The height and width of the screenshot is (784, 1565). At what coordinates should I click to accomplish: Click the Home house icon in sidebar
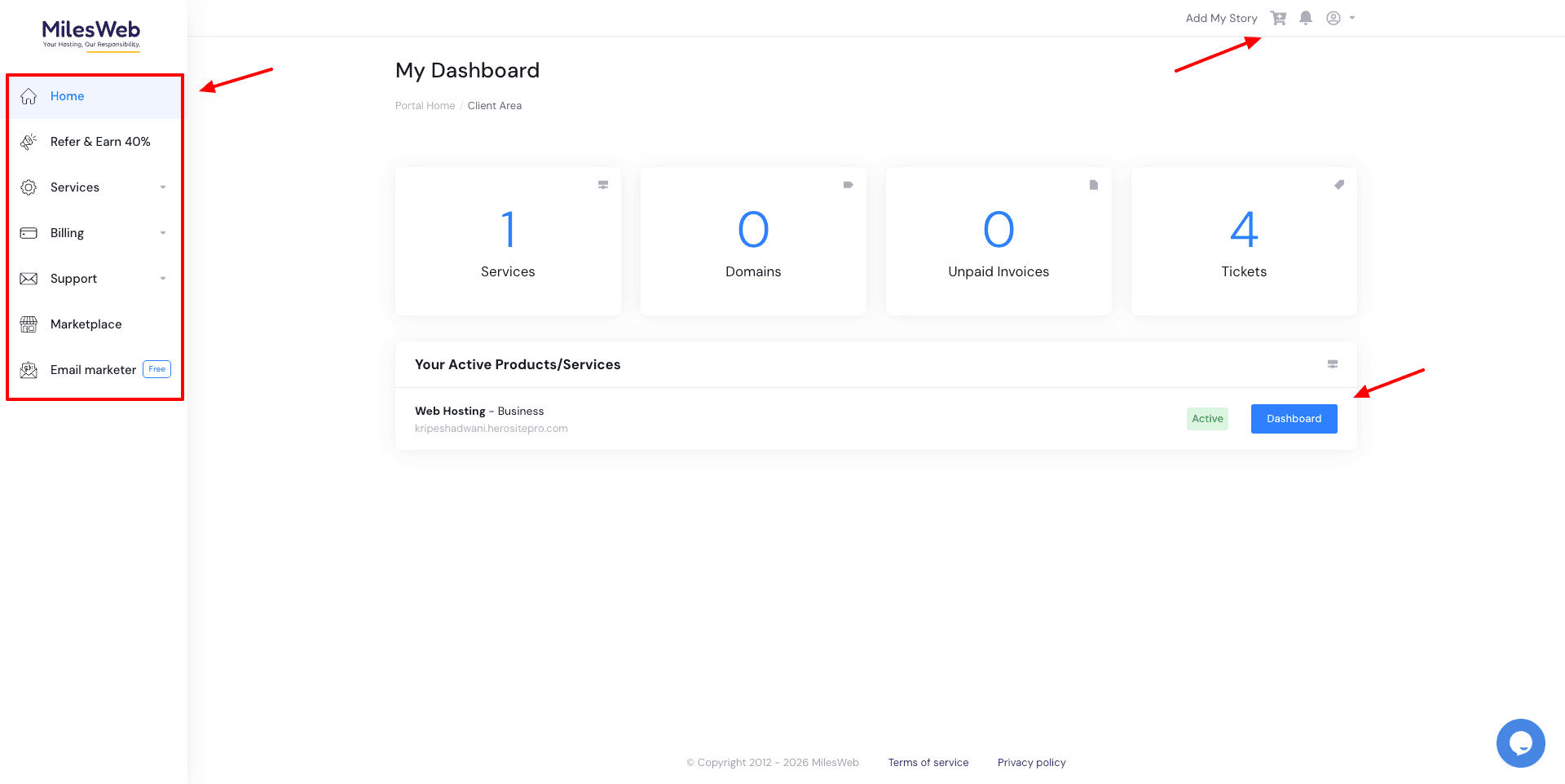(29, 96)
